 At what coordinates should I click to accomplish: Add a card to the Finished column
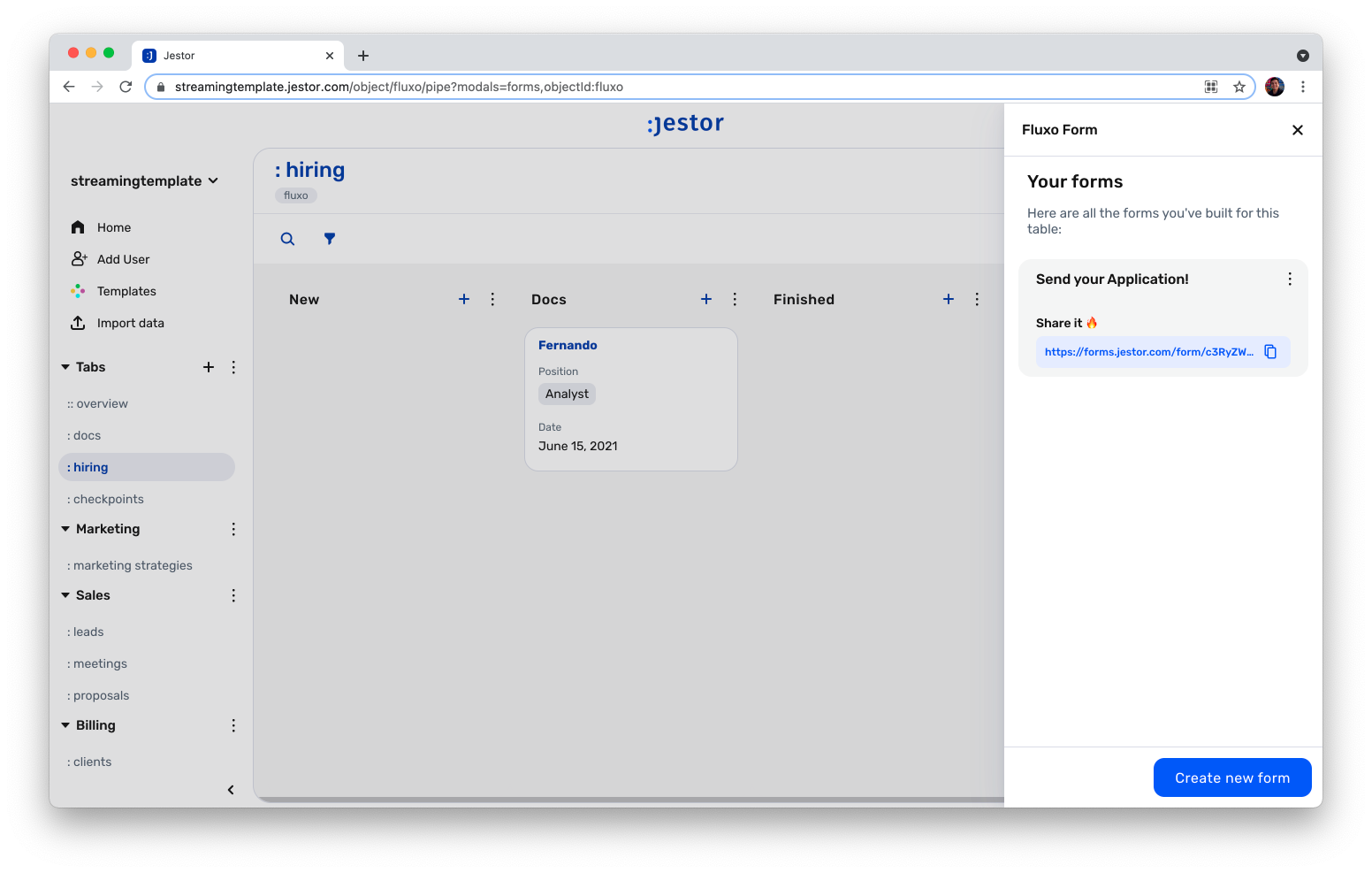(949, 299)
